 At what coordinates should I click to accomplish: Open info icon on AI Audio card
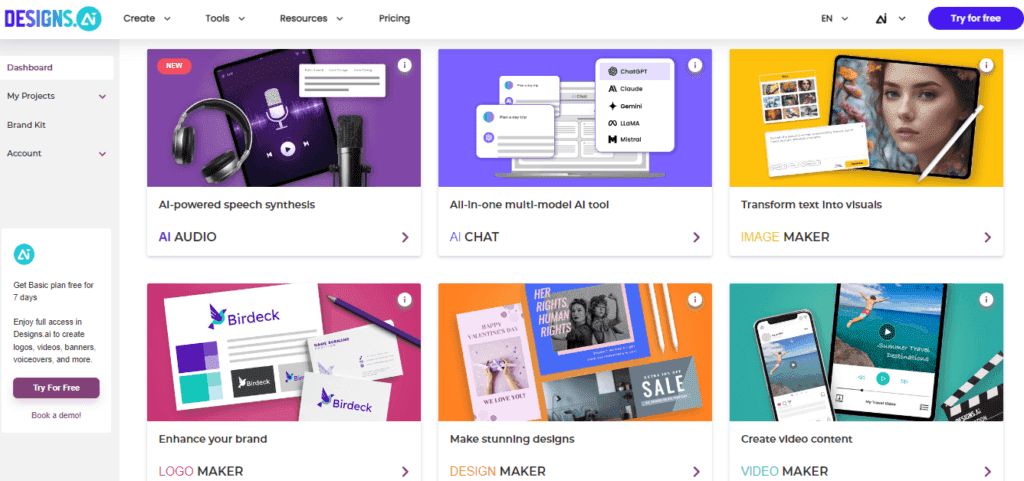pos(404,65)
